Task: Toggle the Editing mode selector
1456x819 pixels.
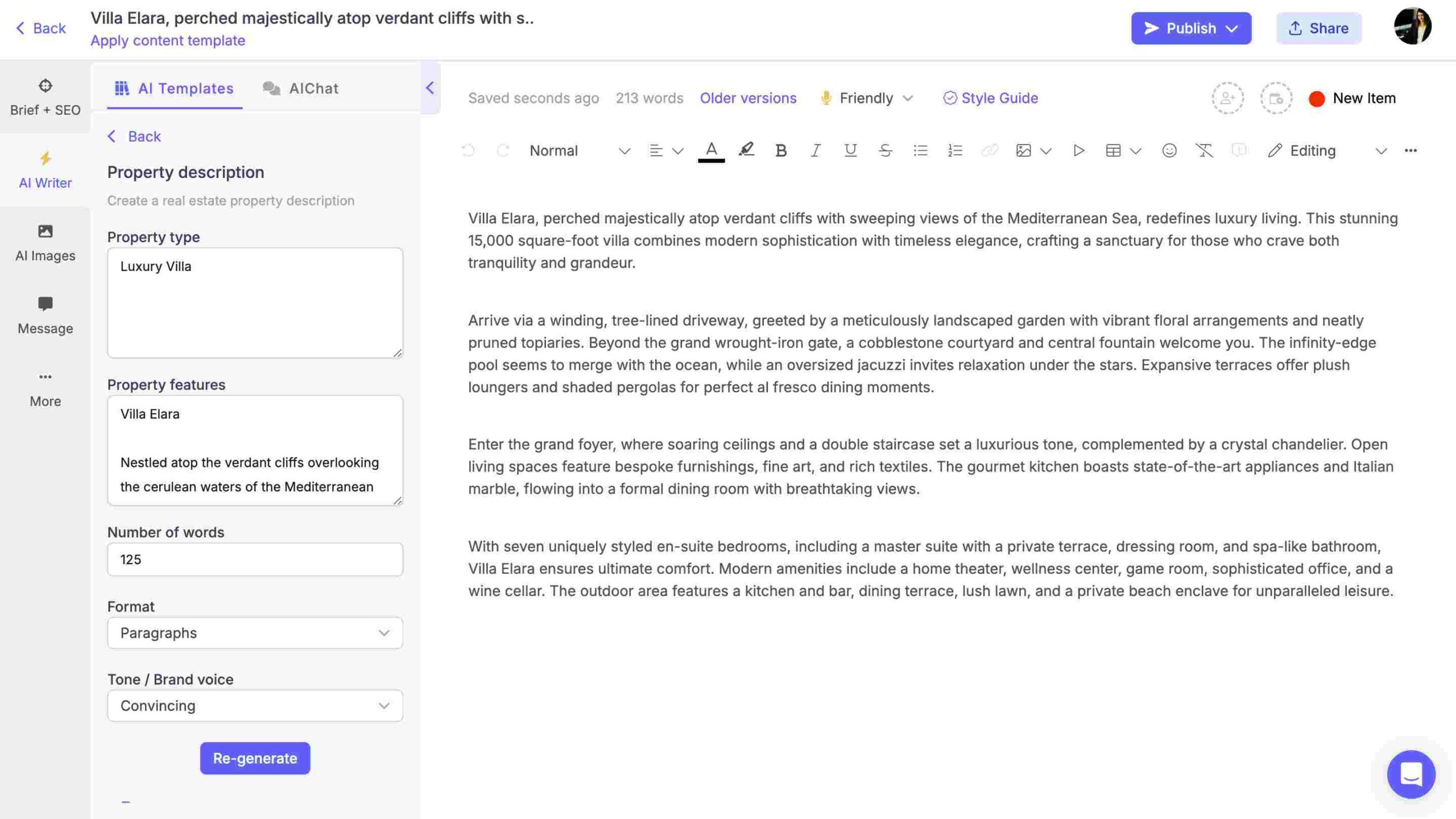Action: point(1325,151)
